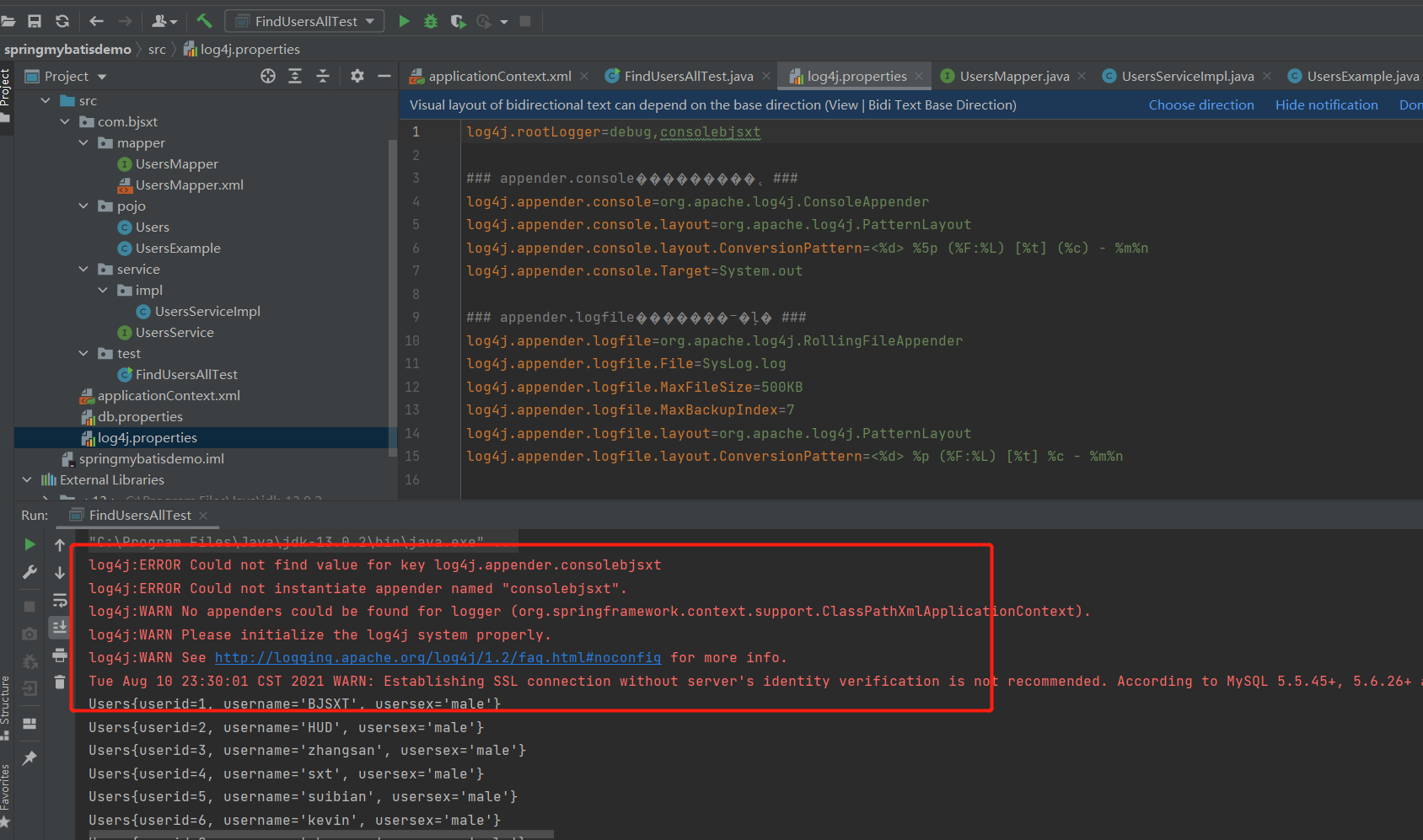Navigate forward with the right arrow icon
This screenshot has width=1423, height=840.
tap(125, 21)
